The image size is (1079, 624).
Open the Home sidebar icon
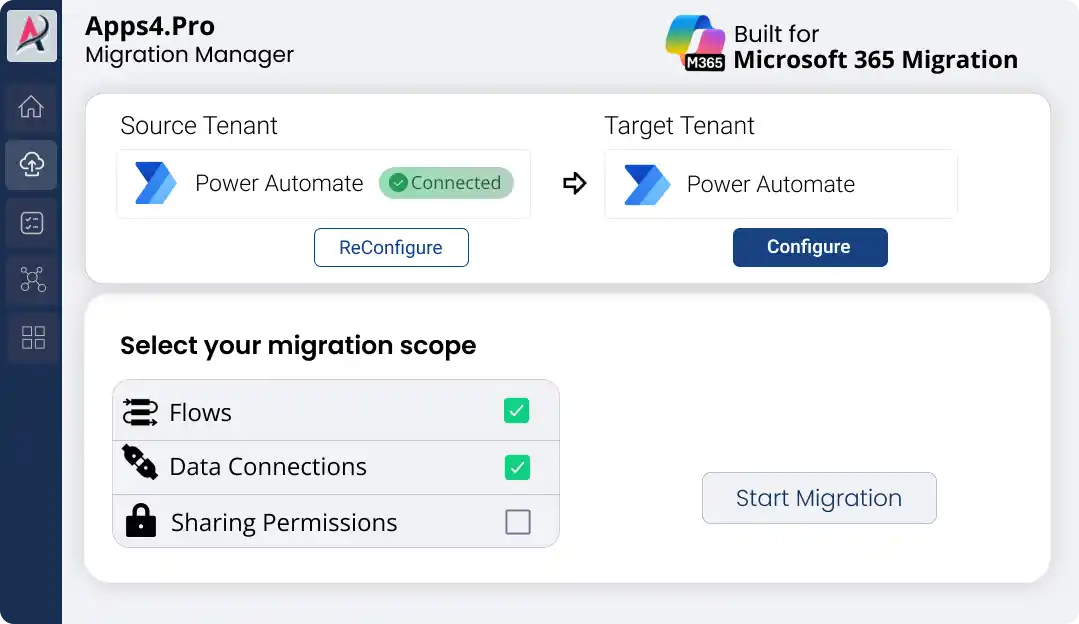(31, 107)
